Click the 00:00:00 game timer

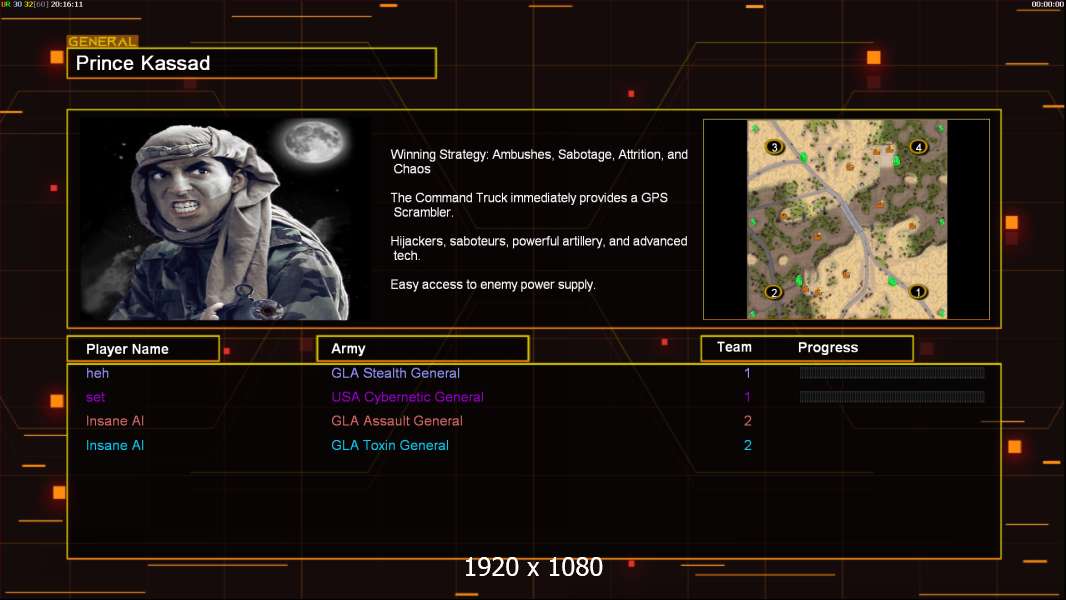click(x=1047, y=4)
